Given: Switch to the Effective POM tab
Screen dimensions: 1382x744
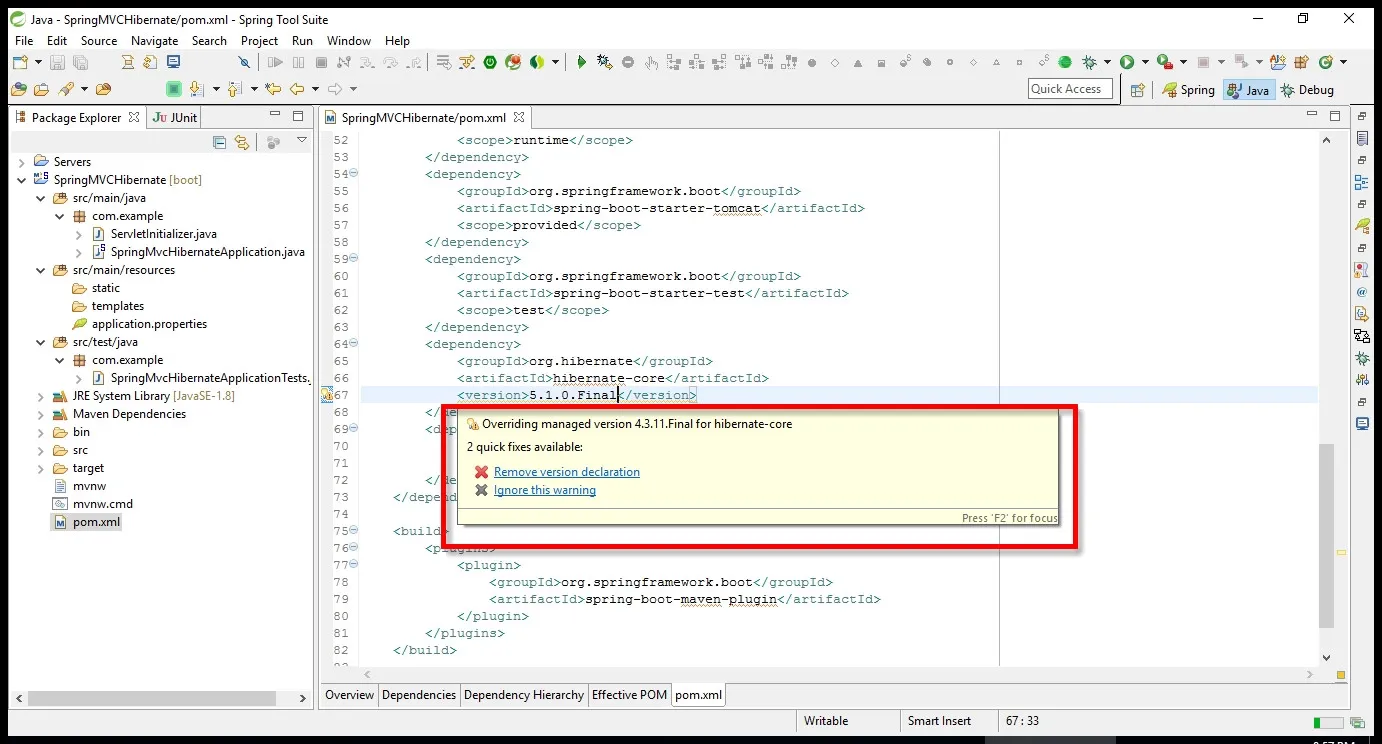Looking at the screenshot, I should [629, 695].
